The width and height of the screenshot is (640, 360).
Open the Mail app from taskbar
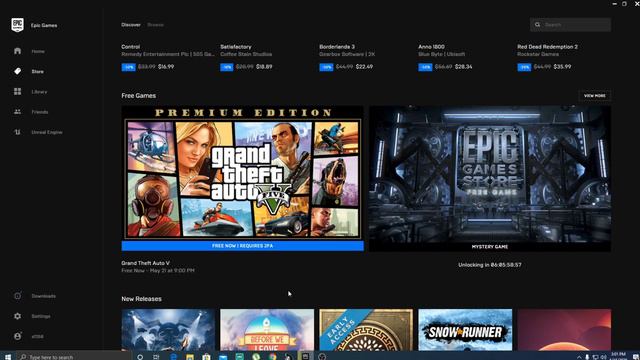click(x=223, y=357)
